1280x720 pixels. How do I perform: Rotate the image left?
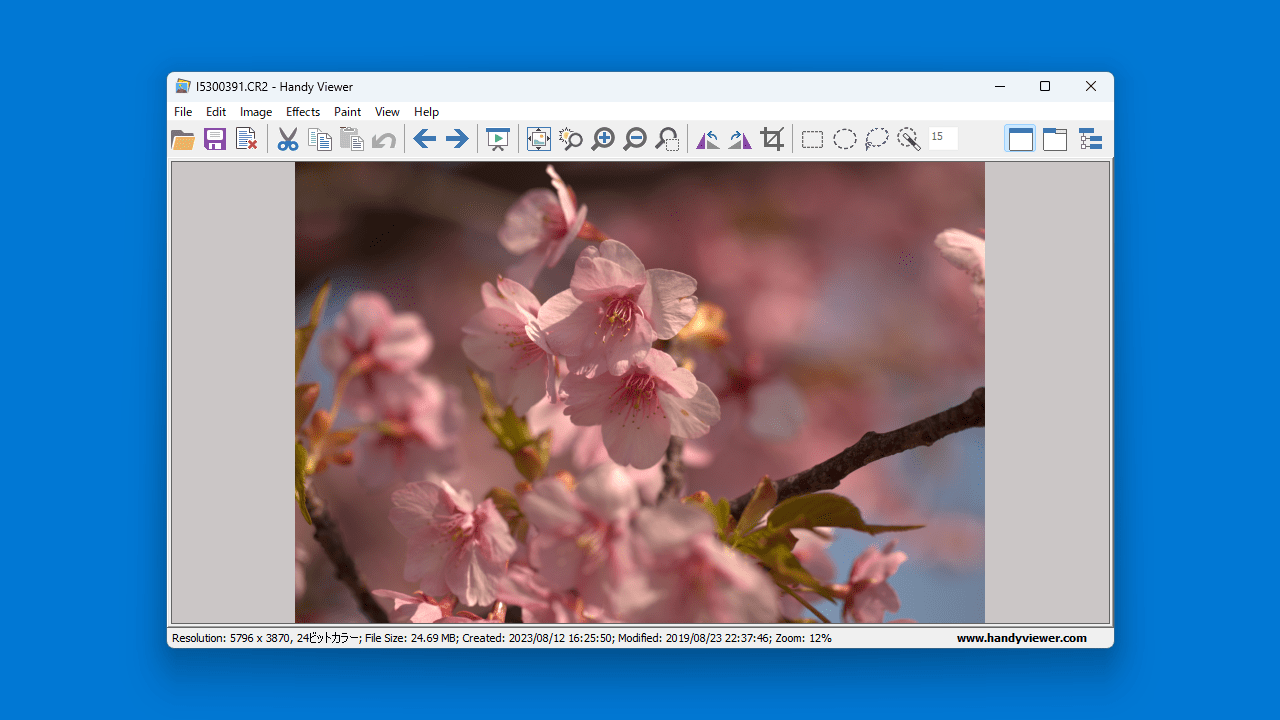point(708,139)
